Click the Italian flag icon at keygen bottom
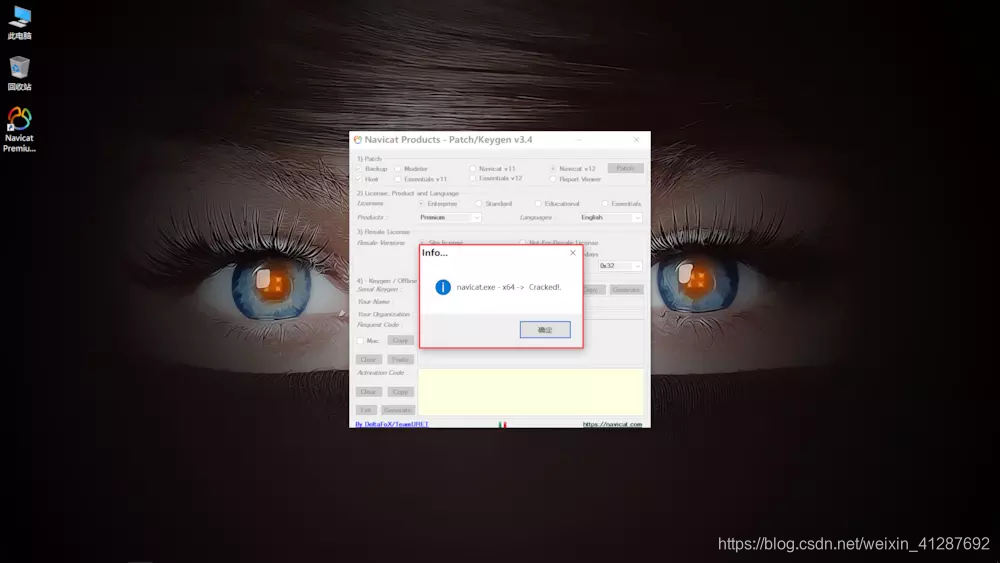The width and height of the screenshot is (1000, 563). pyautogui.click(x=503, y=424)
